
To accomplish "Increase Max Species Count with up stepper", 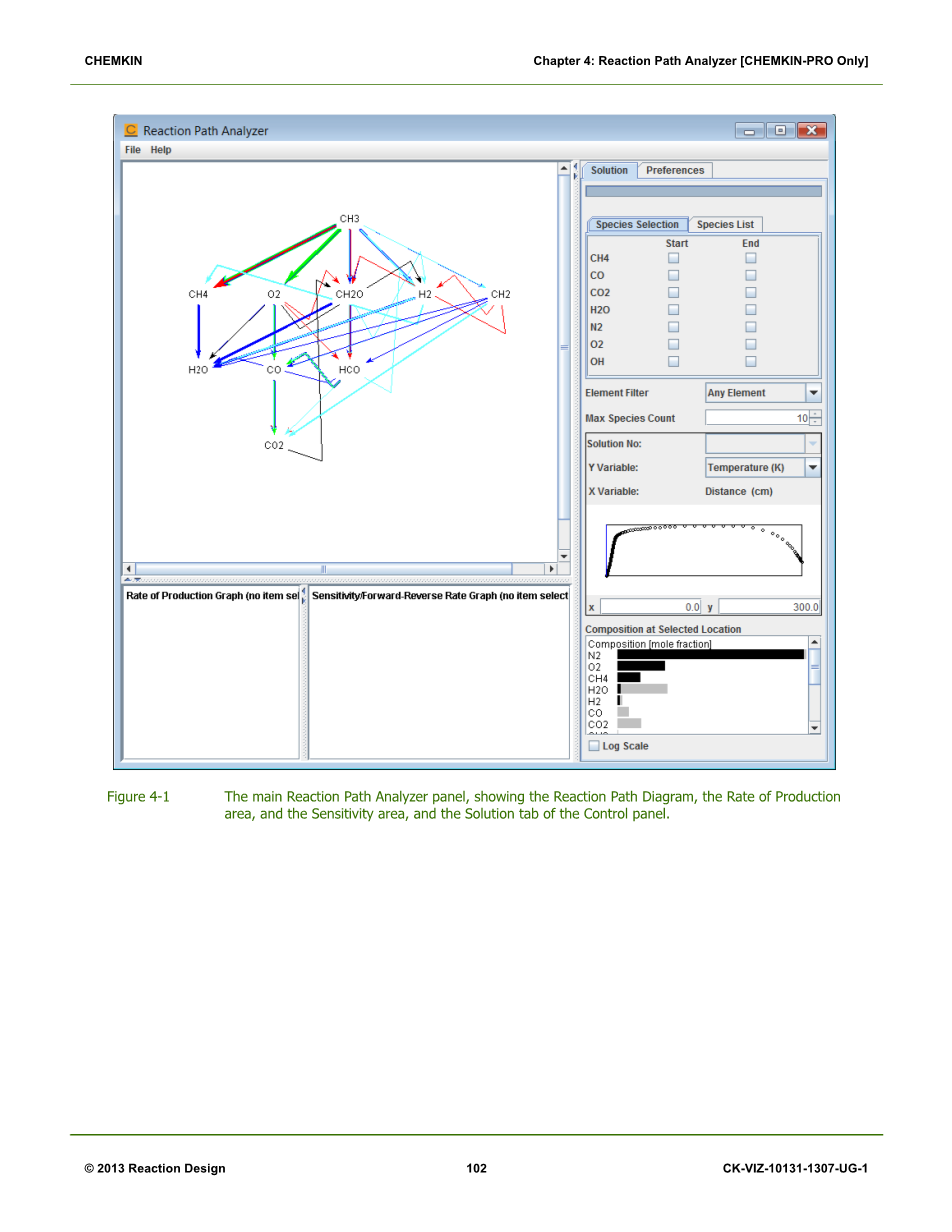I will (x=815, y=414).
